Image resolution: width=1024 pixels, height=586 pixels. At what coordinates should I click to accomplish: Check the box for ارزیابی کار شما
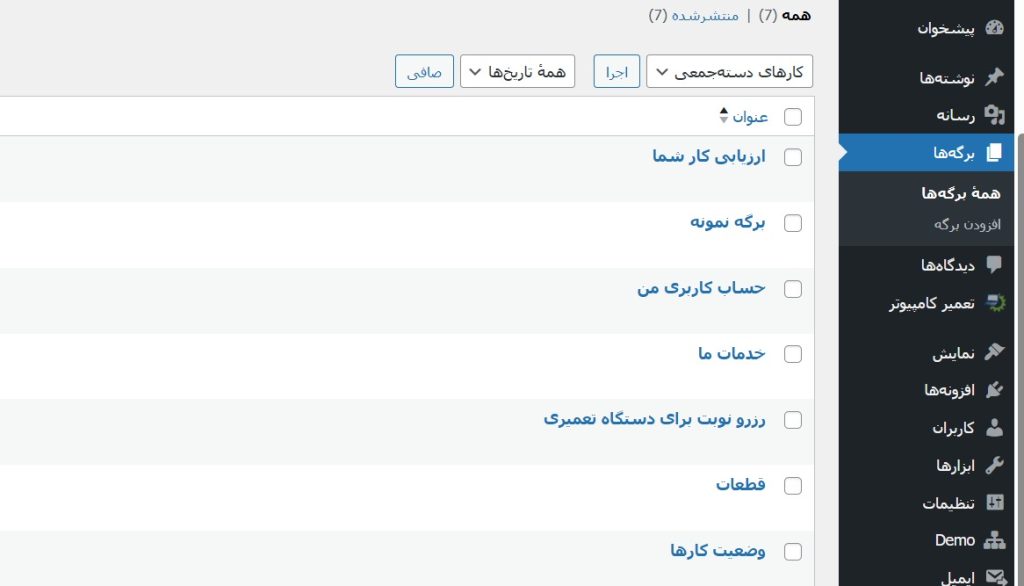(x=793, y=157)
